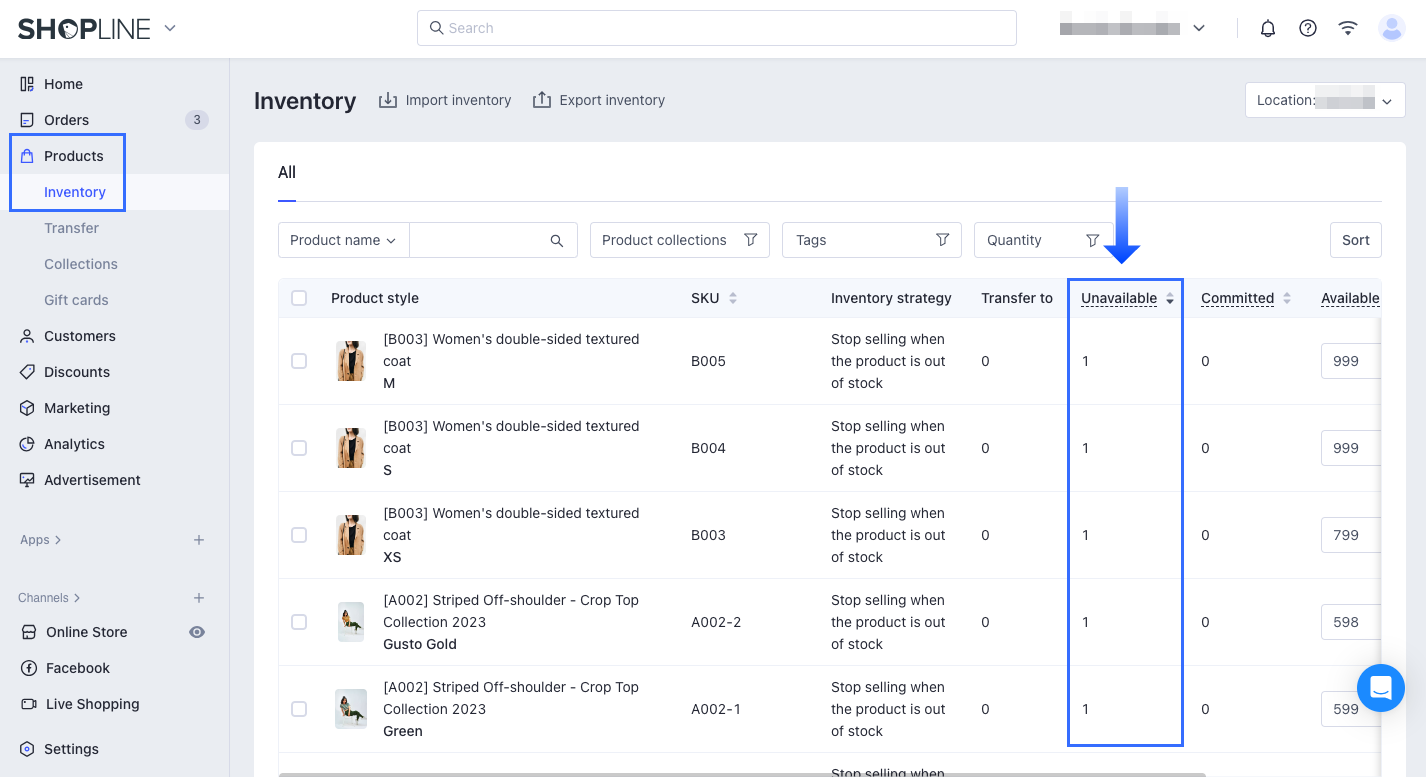Check the box for SKU B005 row
The width and height of the screenshot is (1426, 777).
point(299,361)
